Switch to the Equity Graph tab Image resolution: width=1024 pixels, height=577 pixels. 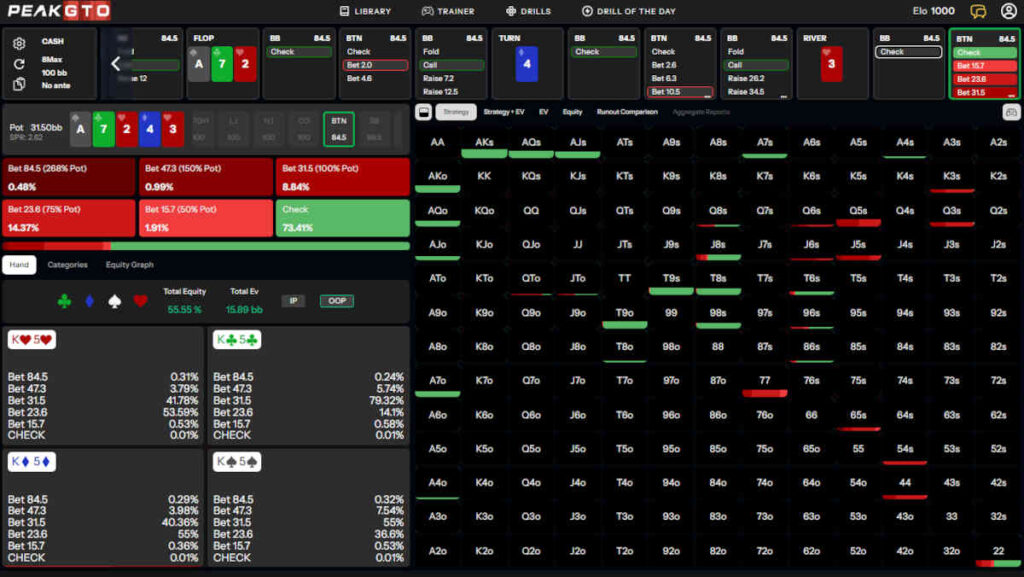pos(129,265)
